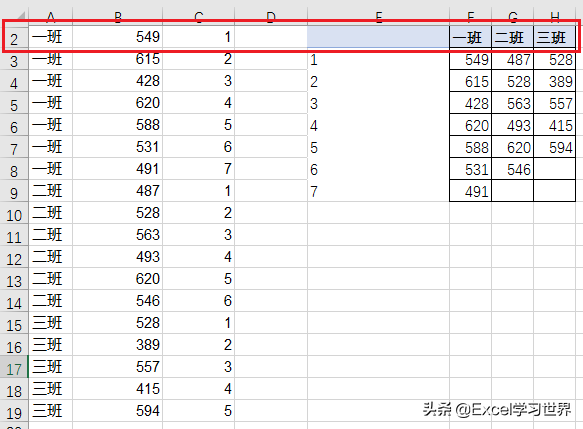Select cell H7 with value 594

554,147
